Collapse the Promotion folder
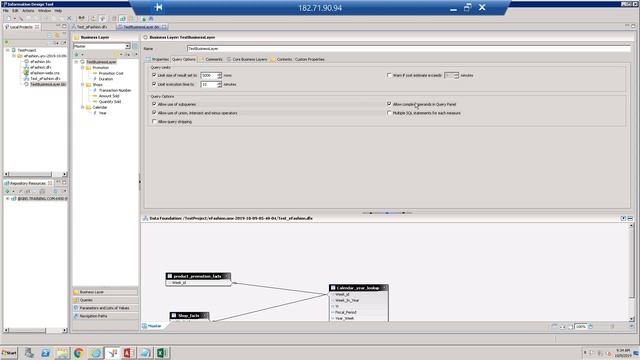Image resolution: width=640 pixels, height=360 pixels. click(82, 68)
